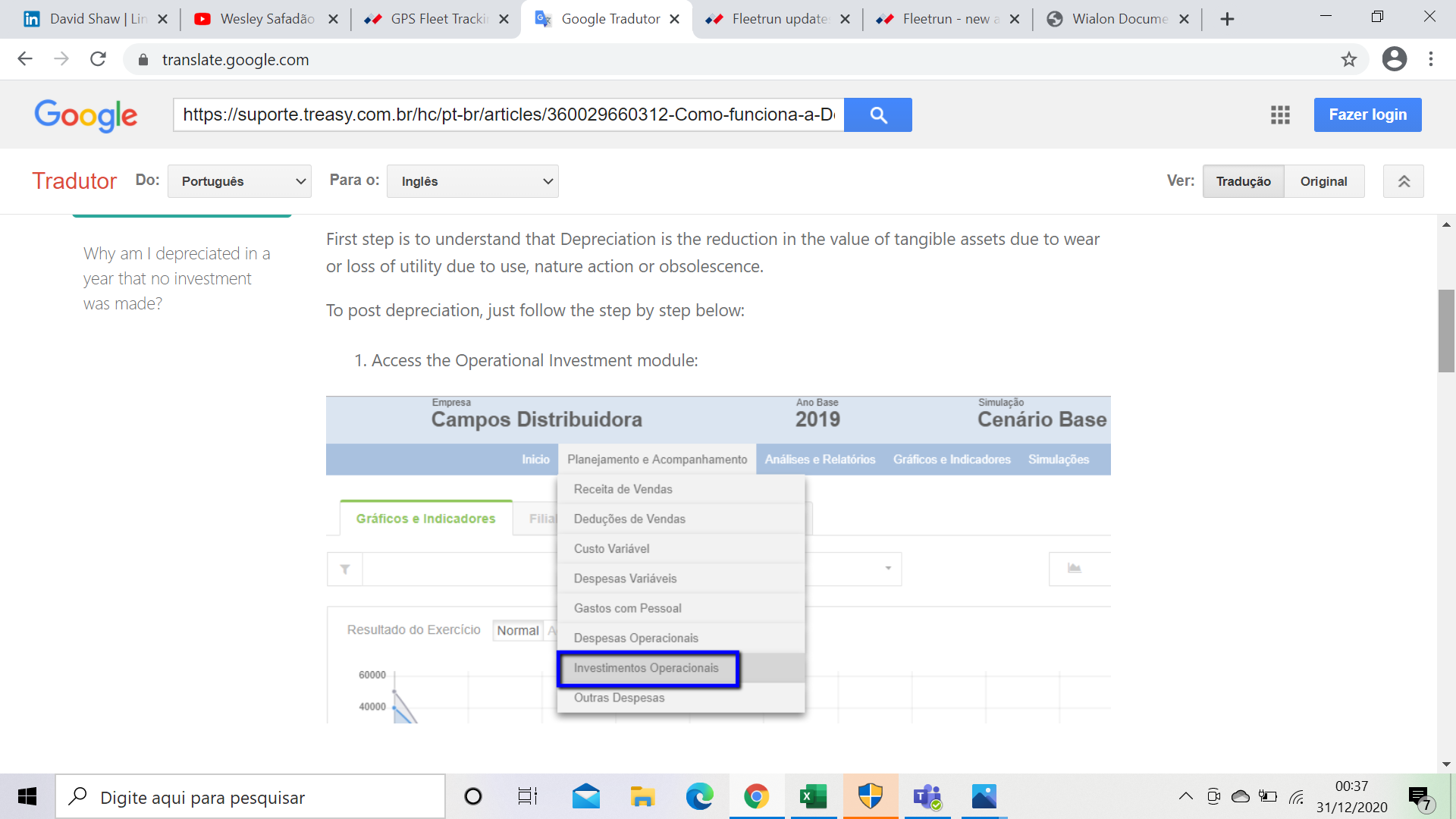Launch Excel from the taskbar
The width and height of the screenshot is (1456, 819).
click(813, 797)
